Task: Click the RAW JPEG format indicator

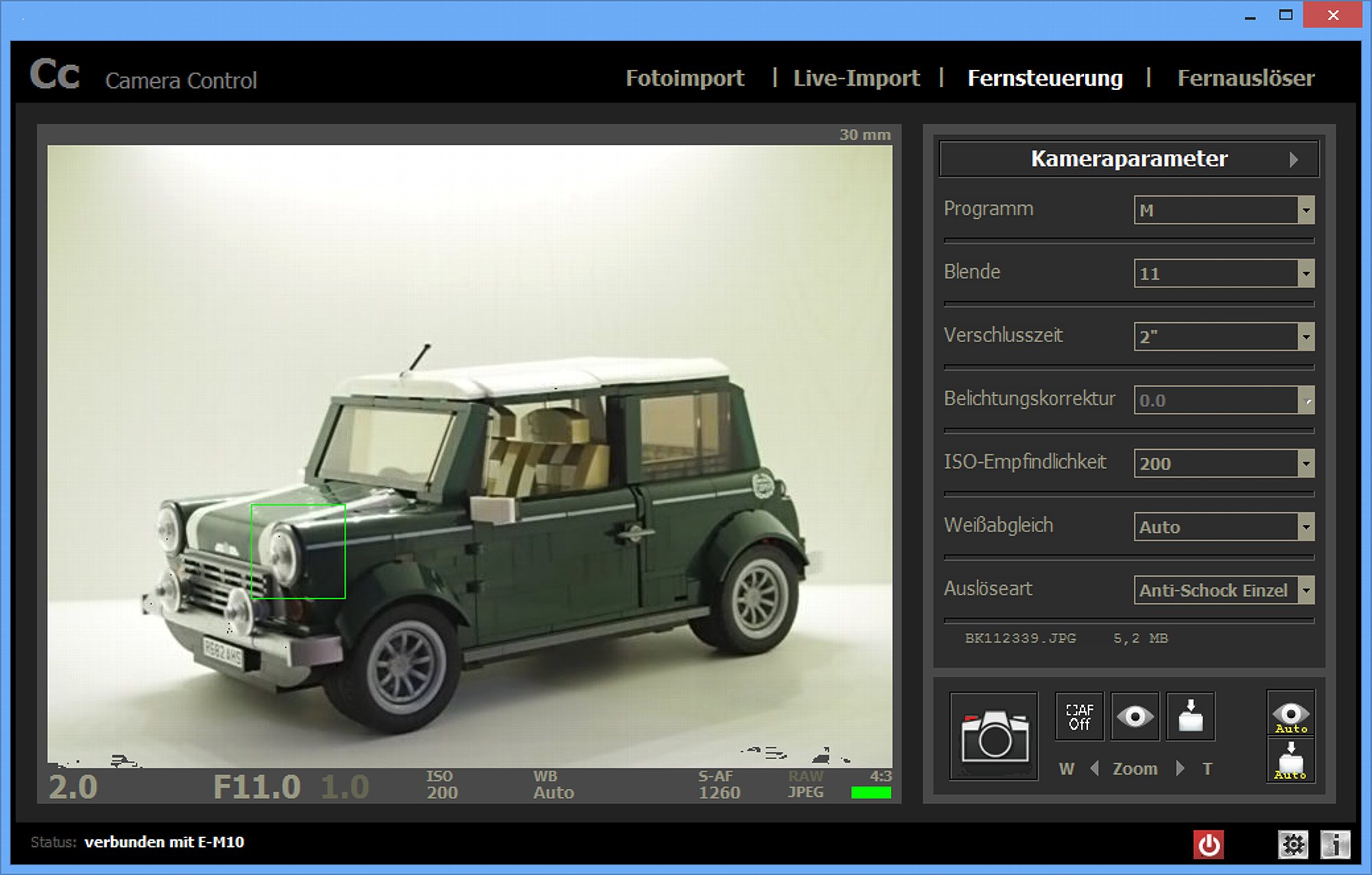Action: (805, 784)
